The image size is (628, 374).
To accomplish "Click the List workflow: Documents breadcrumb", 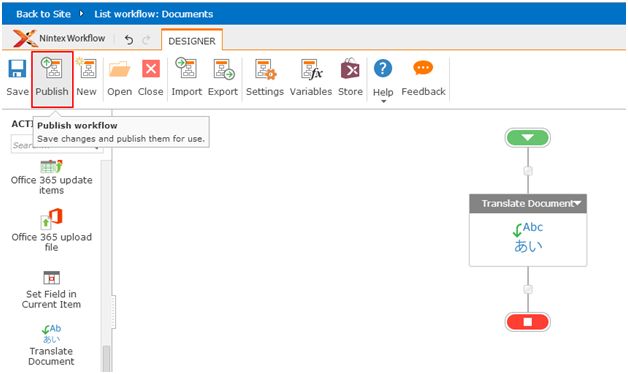I will (154, 14).
